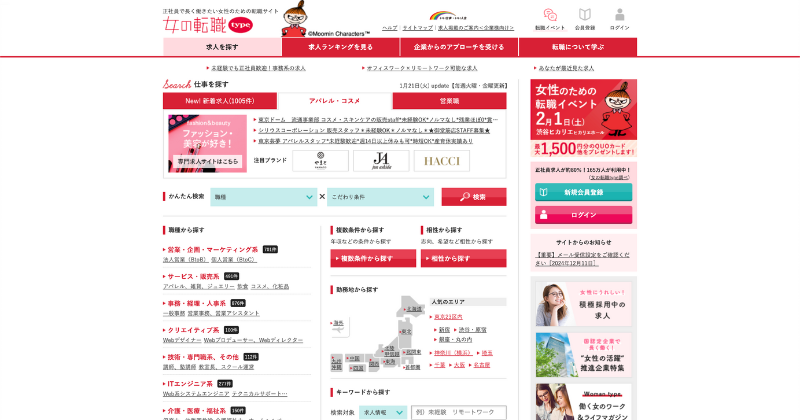The image size is (800, 420).
Task: Click the 相性から探す red button
Action: click(x=464, y=259)
